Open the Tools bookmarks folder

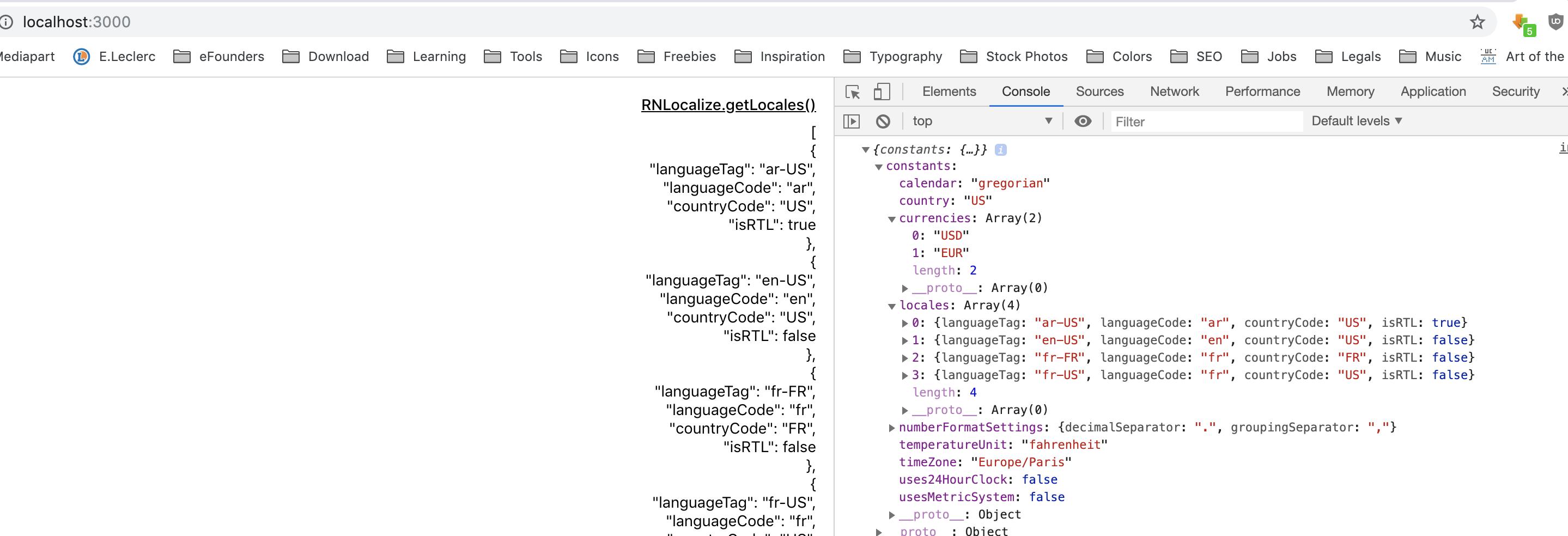(513, 57)
